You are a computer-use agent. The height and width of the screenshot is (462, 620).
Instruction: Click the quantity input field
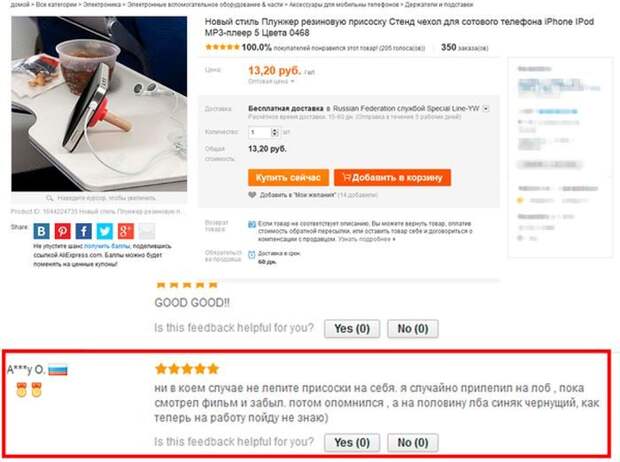click(260, 132)
